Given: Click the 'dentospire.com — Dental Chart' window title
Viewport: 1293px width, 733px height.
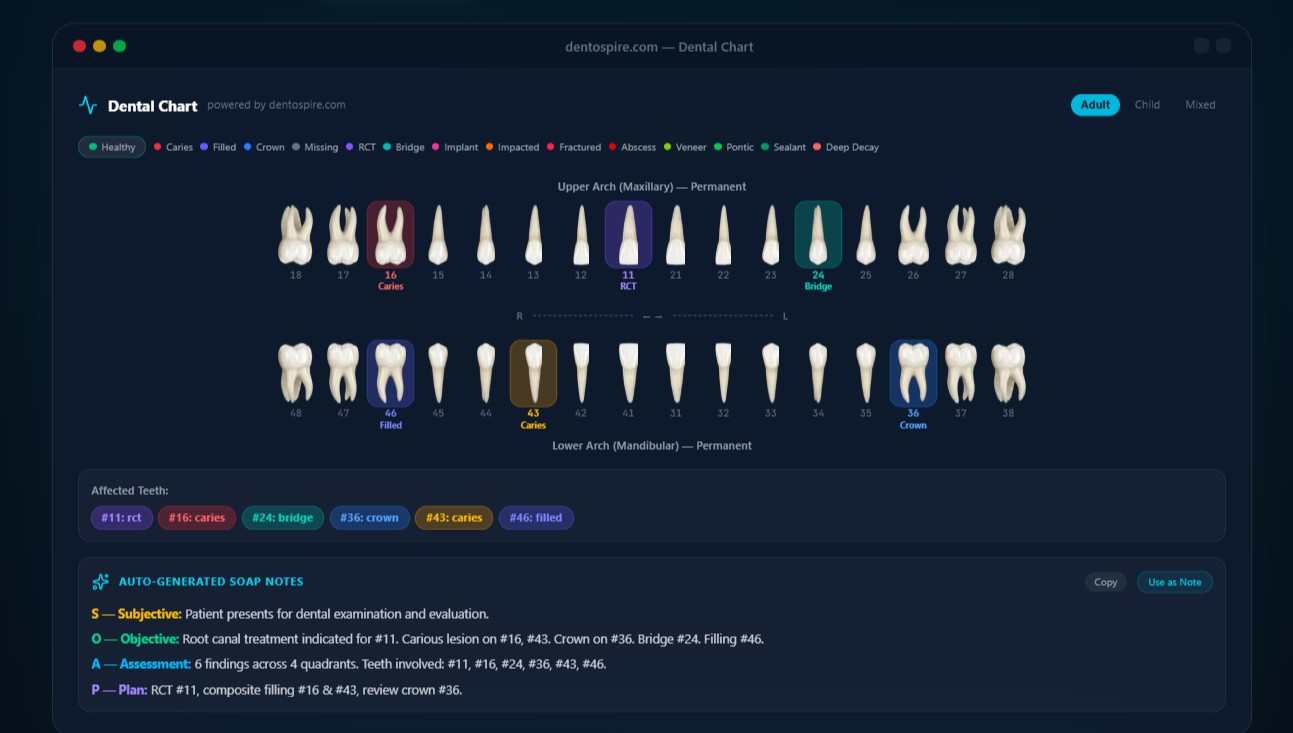Looking at the screenshot, I should coord(659,47).
